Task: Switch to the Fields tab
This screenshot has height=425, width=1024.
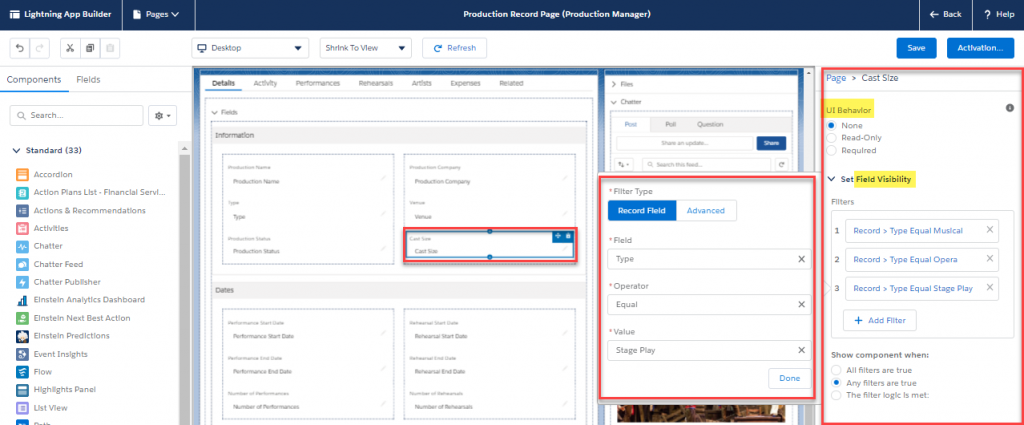Action: 88,80
